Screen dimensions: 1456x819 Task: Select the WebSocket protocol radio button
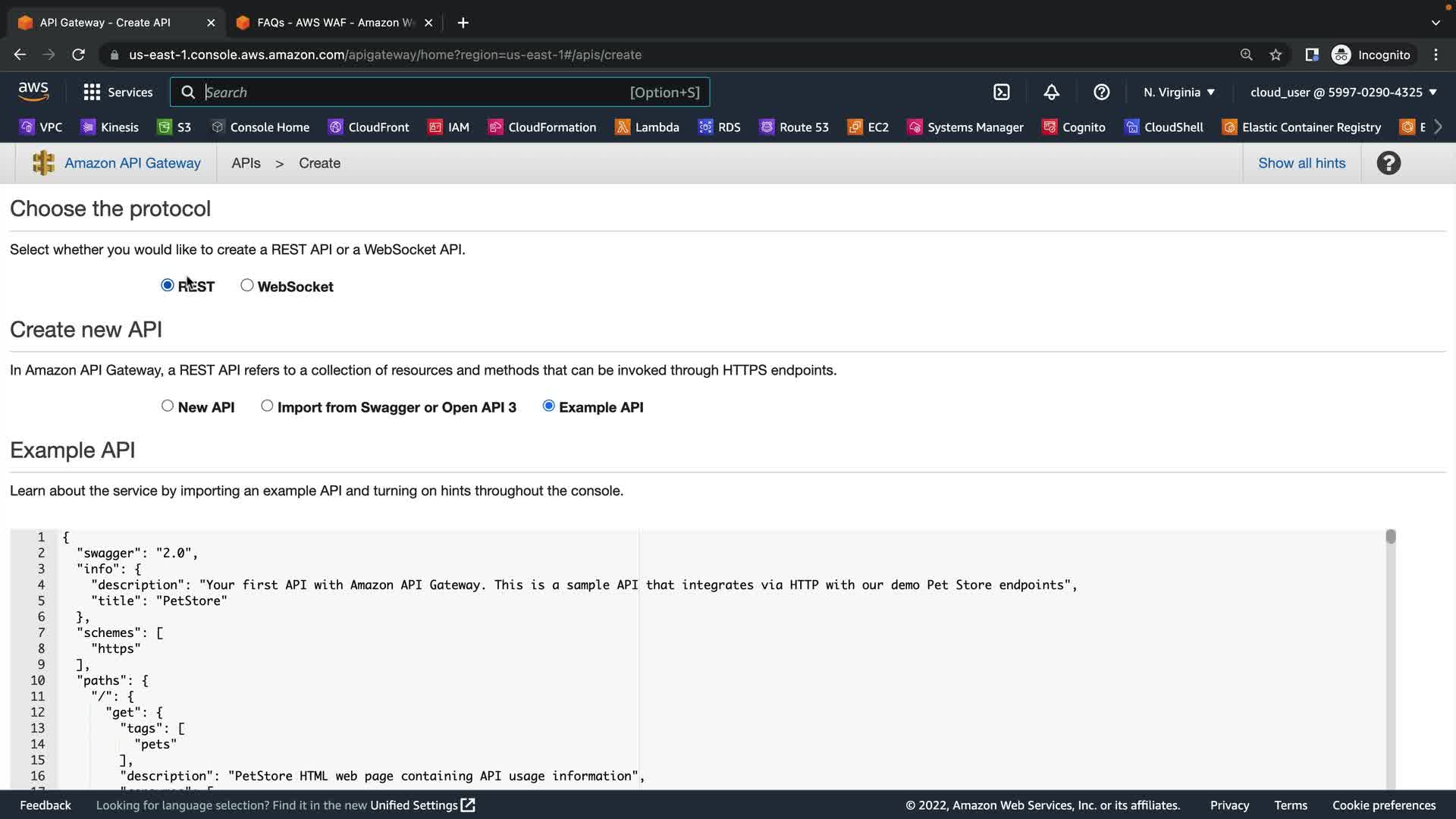tap(247, 285)
